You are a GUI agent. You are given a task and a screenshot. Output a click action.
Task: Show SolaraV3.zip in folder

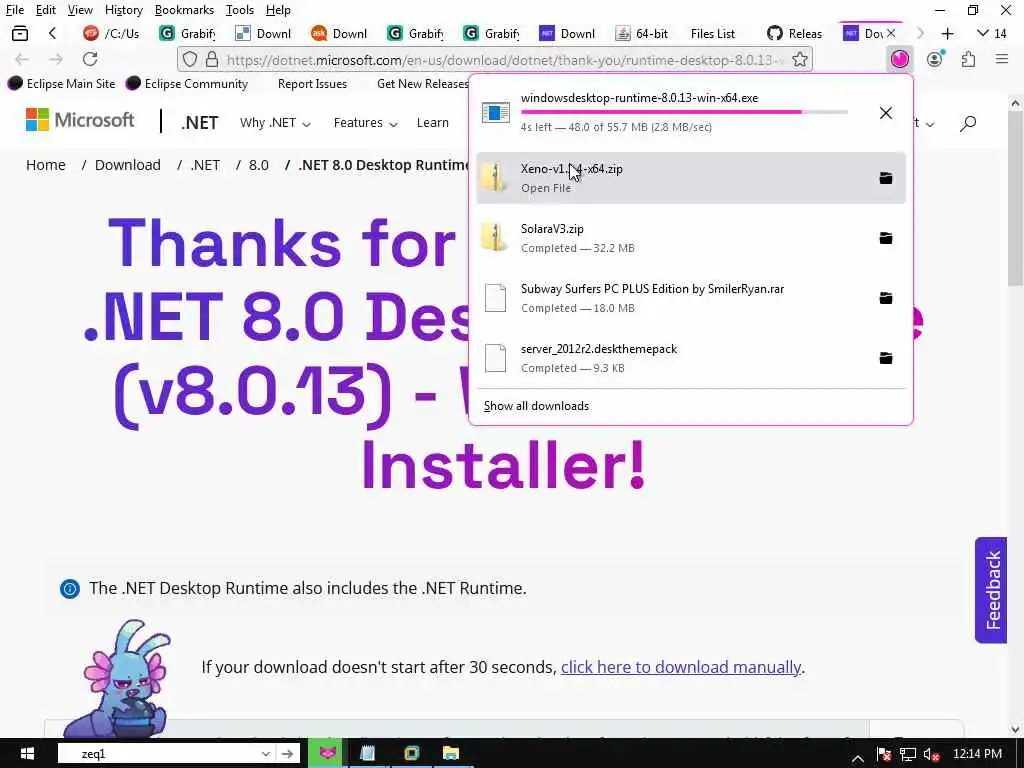point(886,238)
